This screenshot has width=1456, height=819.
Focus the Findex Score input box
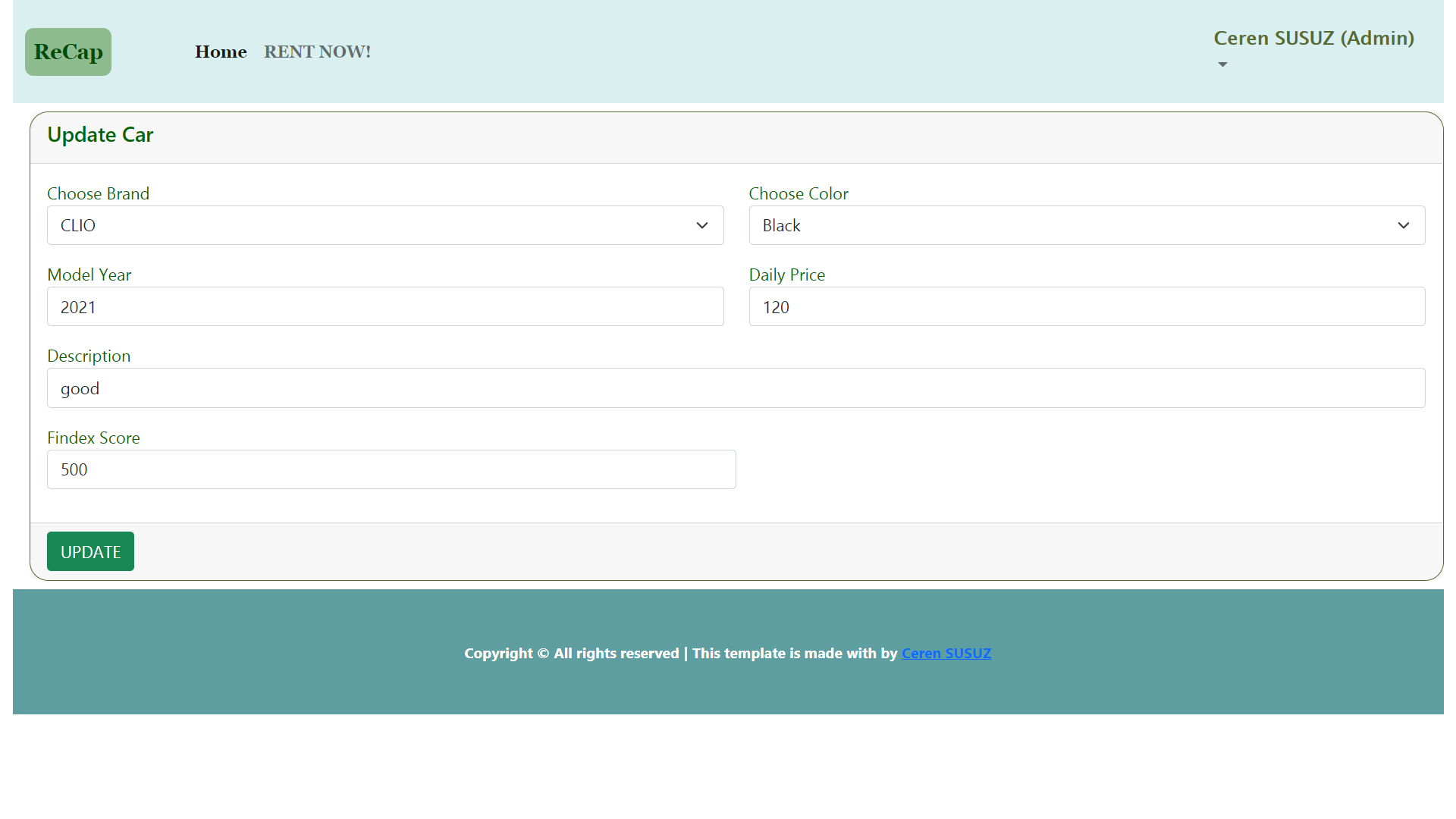pos(391,469)
